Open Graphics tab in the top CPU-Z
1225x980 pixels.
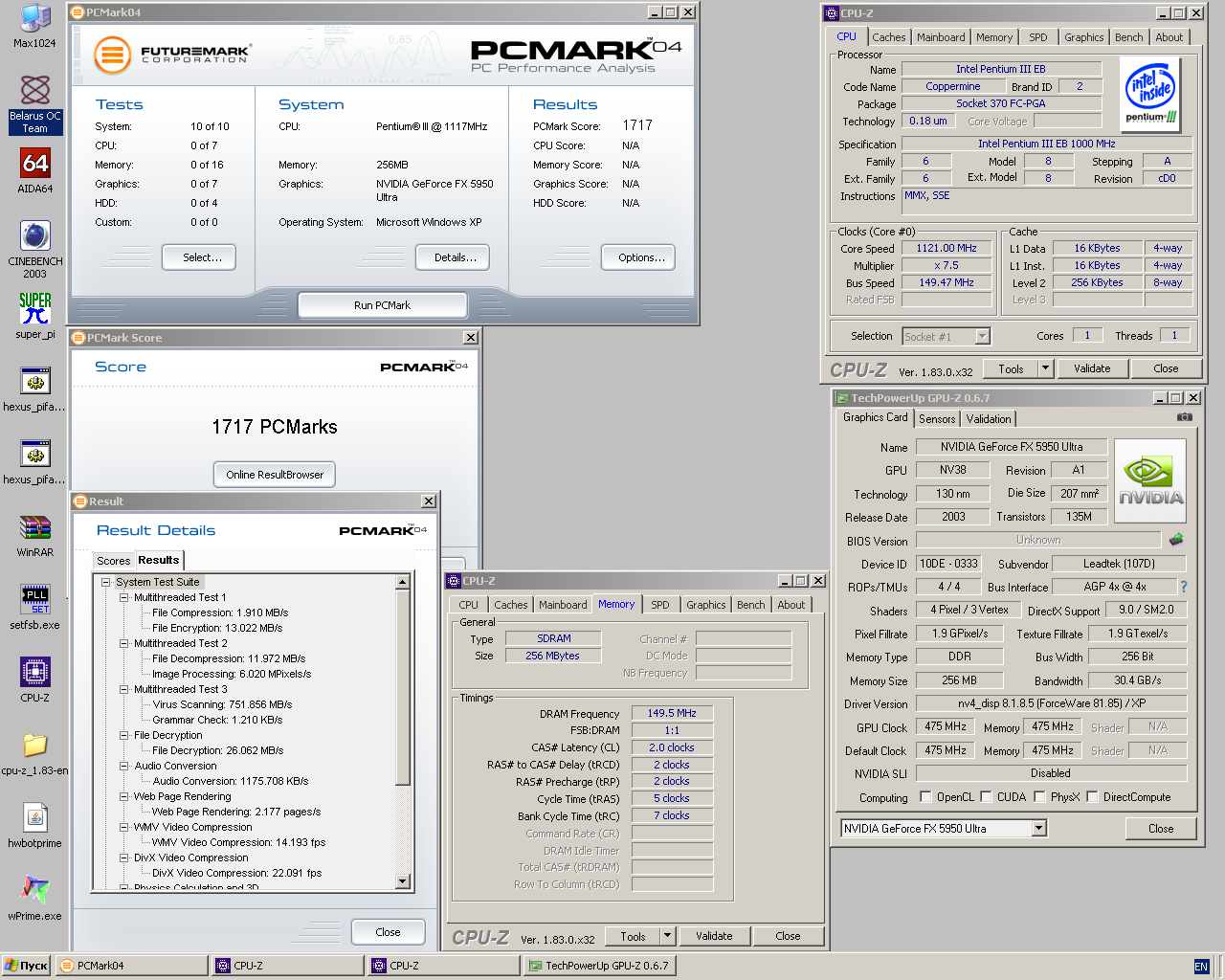[1083, 37]
